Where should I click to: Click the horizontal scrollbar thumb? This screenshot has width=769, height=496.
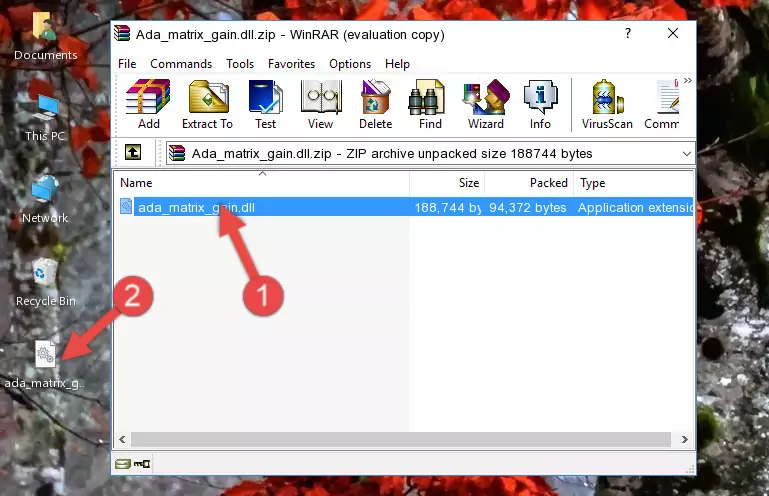(x=401, y=439)
